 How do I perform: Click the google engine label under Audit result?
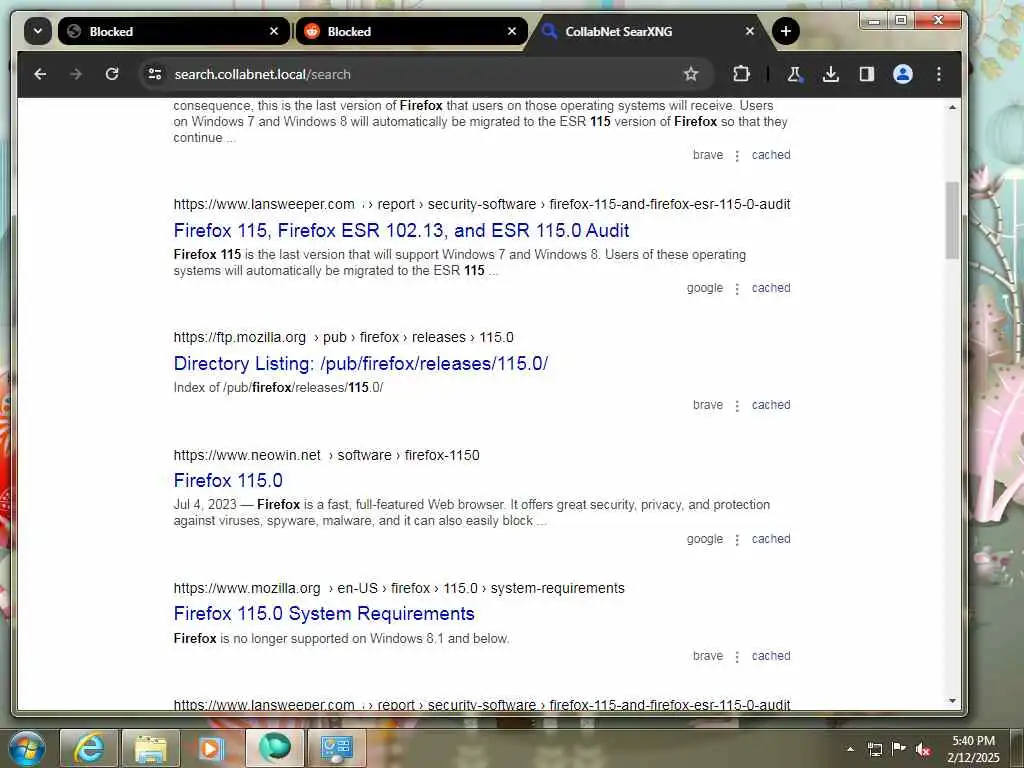tap(705, 288)
